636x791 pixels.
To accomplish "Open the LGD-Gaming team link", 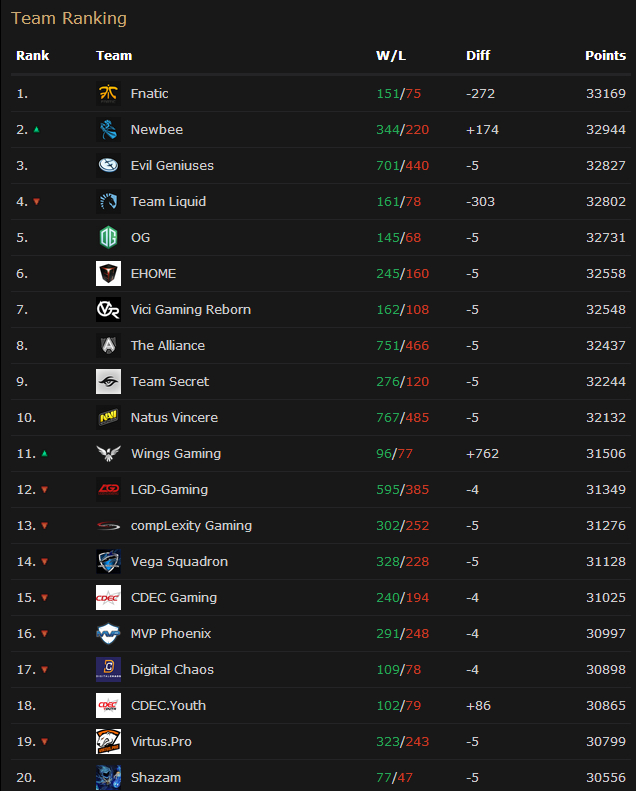I will pos(169,490).
